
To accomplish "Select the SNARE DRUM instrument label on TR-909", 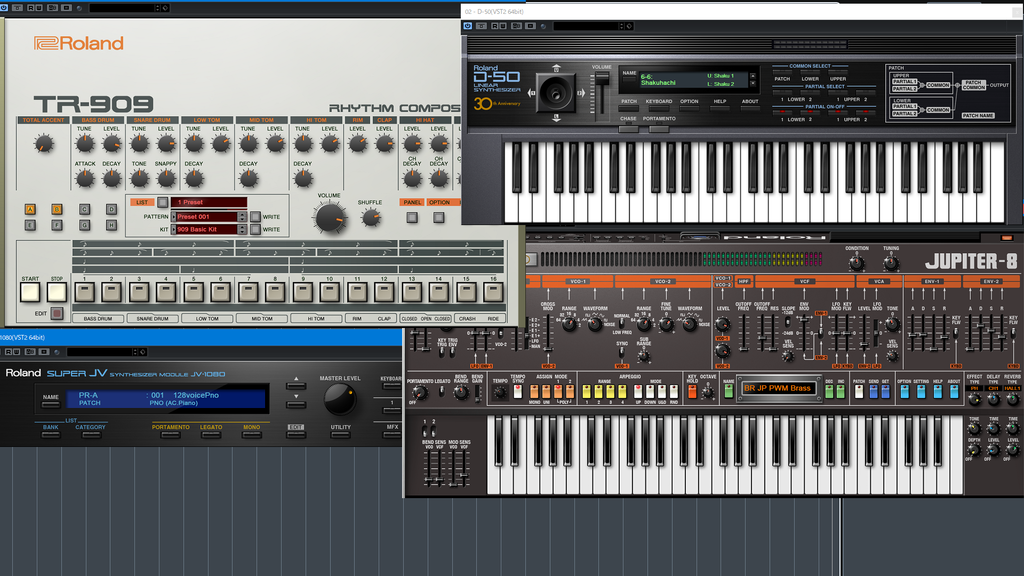I will [x=152, y=319].
